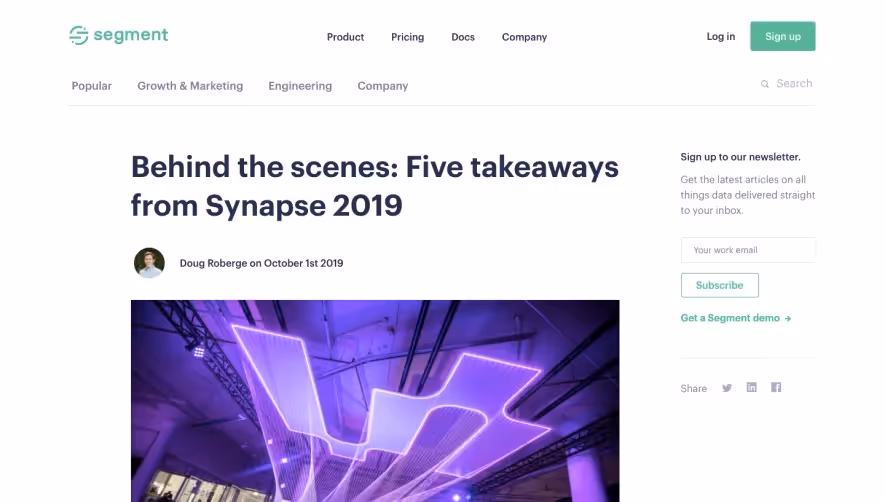
Task: Go to Docs
Action: tap(463, 37)
